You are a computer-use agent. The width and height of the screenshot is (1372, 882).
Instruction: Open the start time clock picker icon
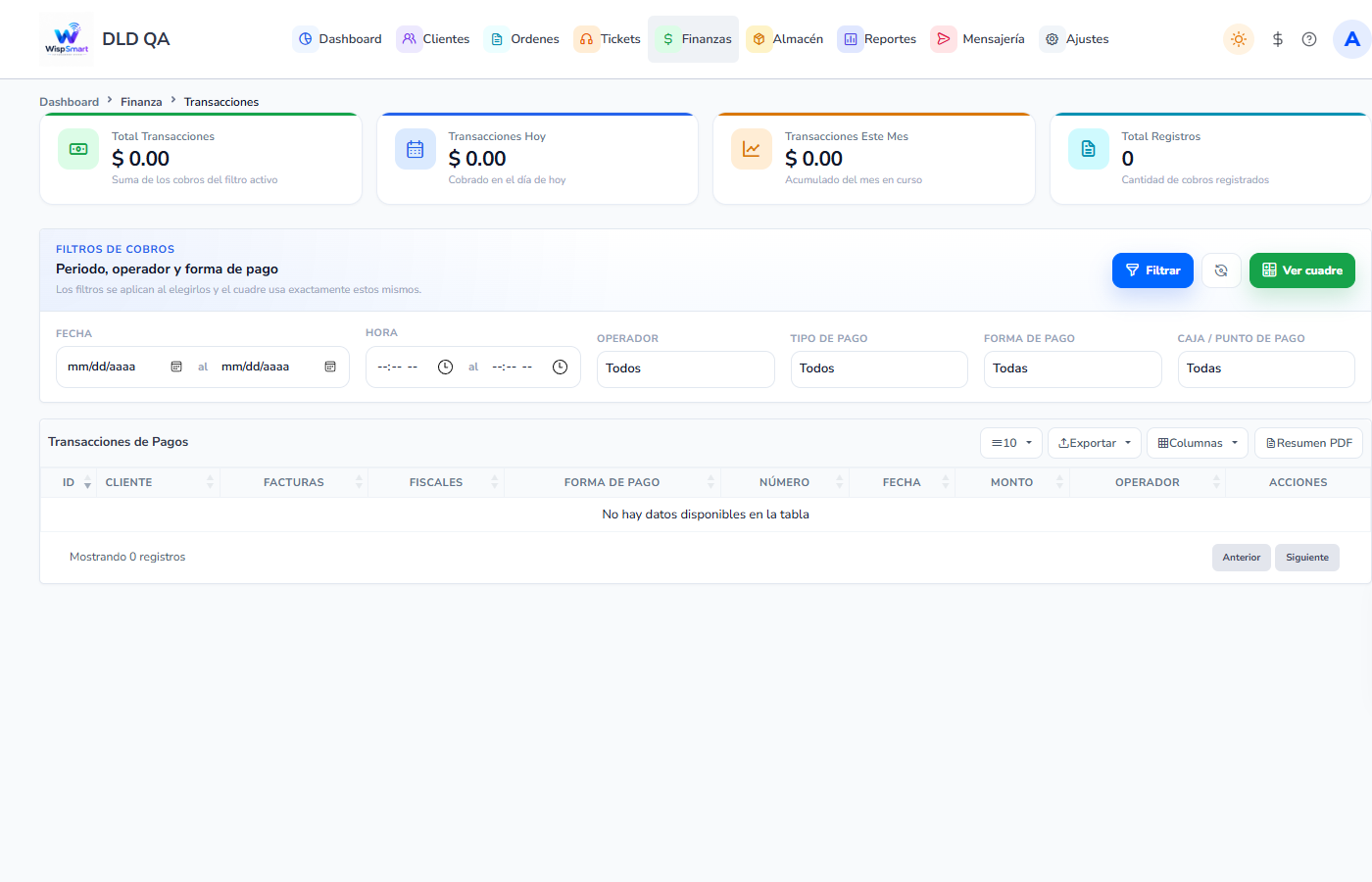click(x=445, y=367)
